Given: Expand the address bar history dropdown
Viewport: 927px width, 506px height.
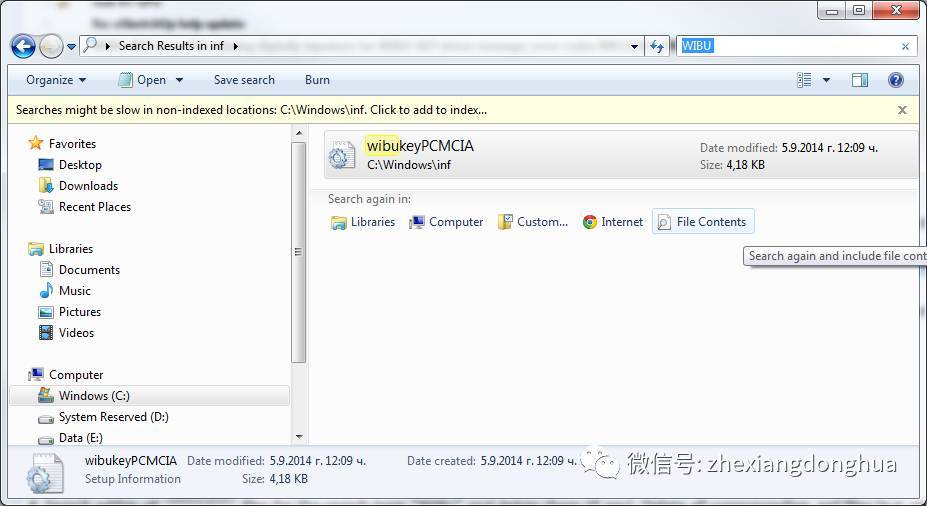Looking at the screenshot, I should pyautogui.click(x=634, y=46).
